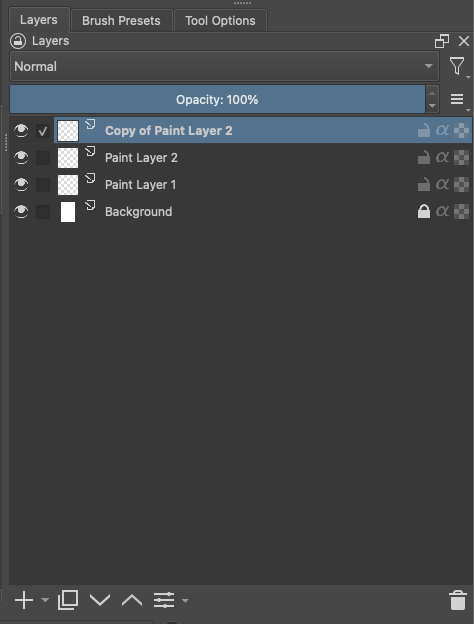
Task: Lock the Paint Layer 1 layer
Action: pos(424,185)
